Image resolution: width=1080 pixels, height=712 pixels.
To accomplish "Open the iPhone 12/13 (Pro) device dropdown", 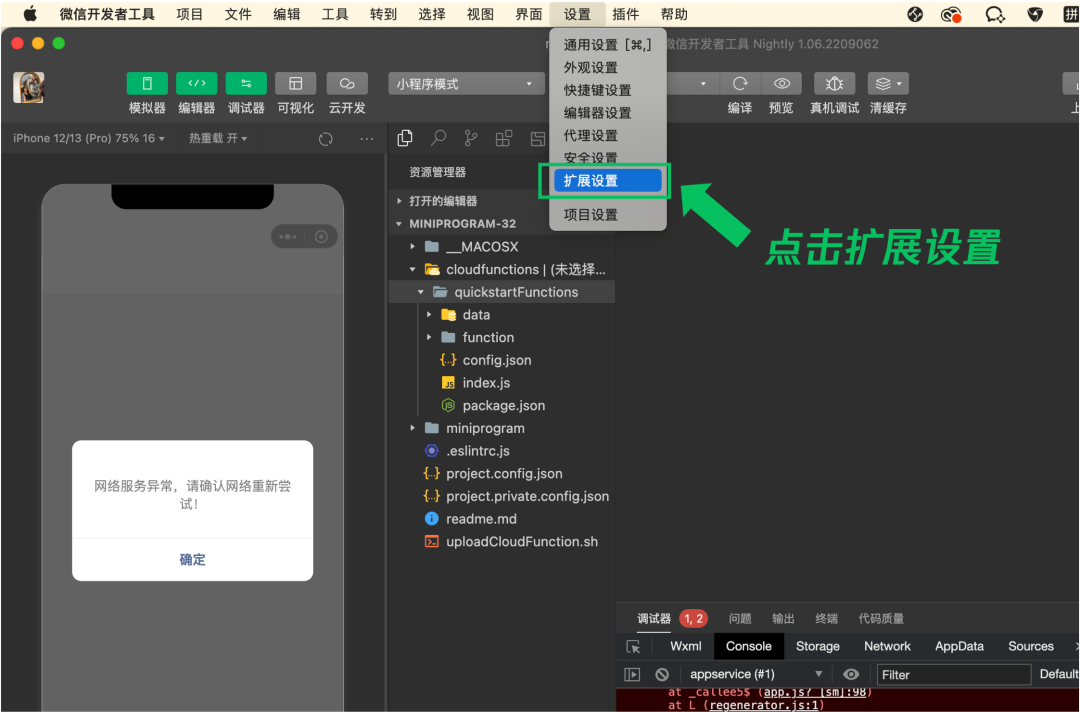I will tap(89, 138).
